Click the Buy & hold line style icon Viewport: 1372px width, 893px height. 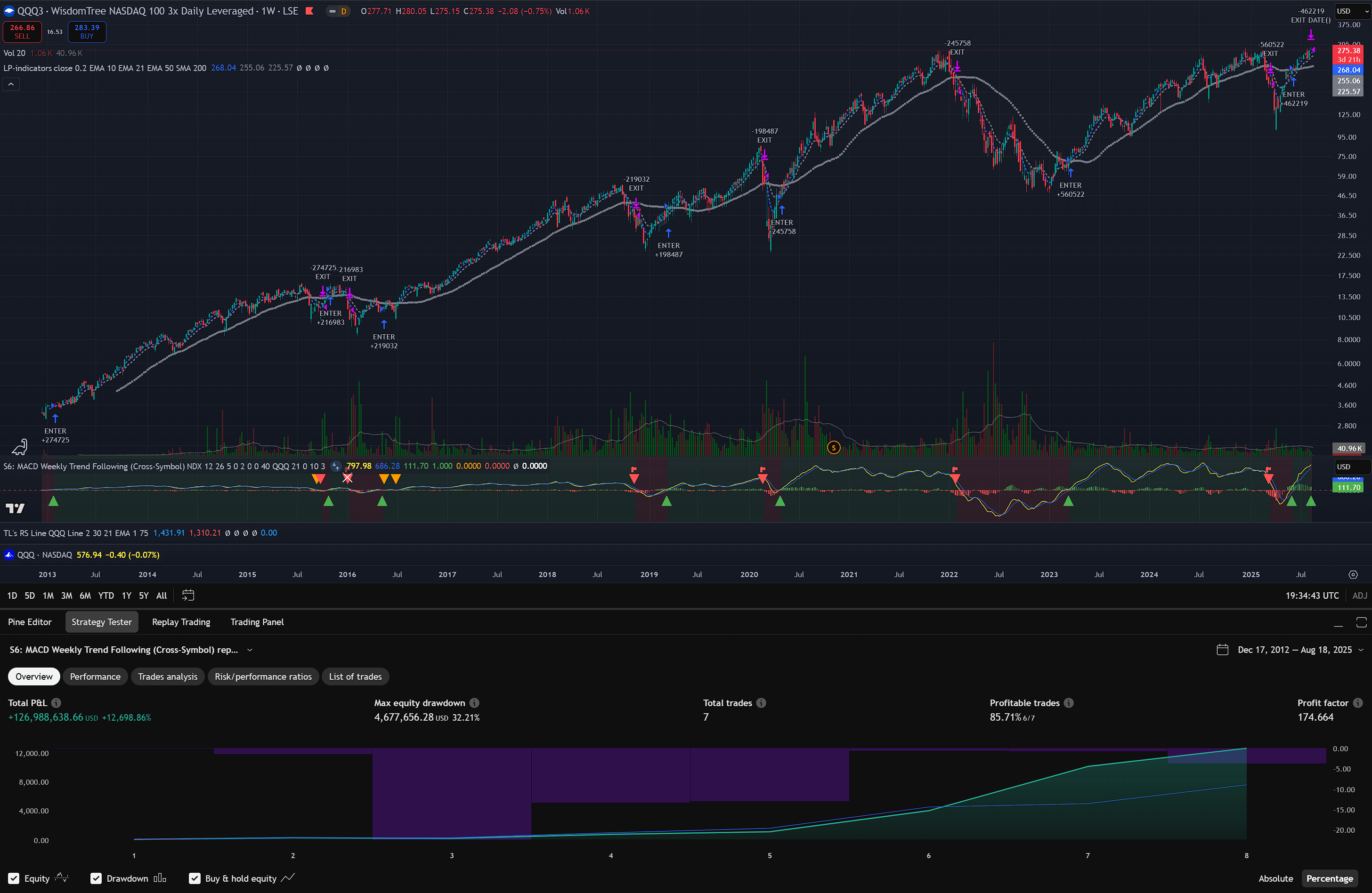[288, 878]
